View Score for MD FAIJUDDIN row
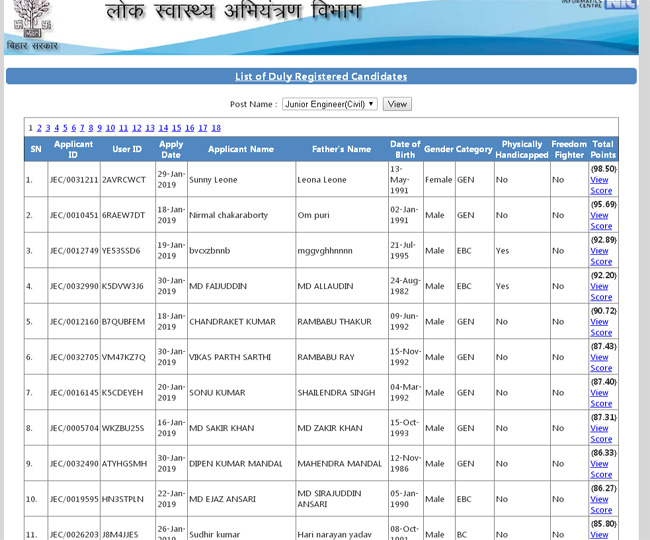Screen dimensions: 650x540 pos(601,291)
